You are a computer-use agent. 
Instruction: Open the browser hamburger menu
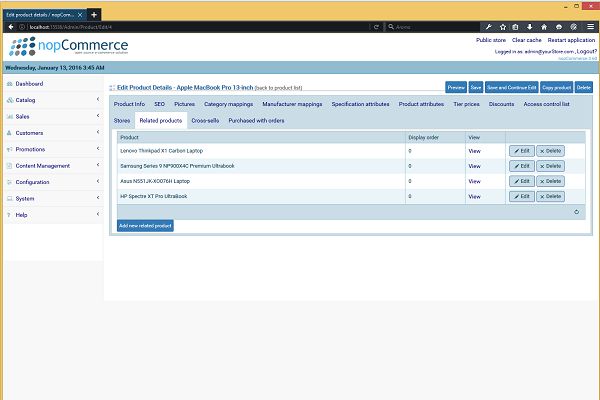pos(590,27)
